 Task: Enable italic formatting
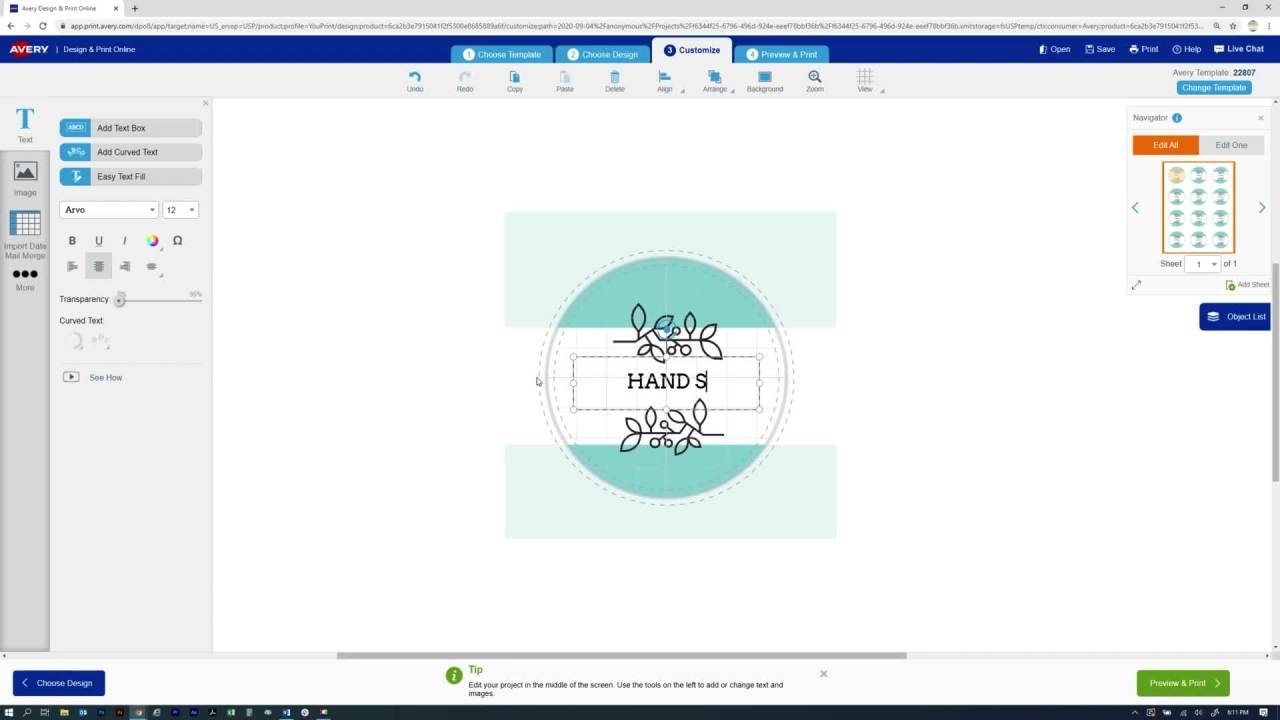point(124,240)
